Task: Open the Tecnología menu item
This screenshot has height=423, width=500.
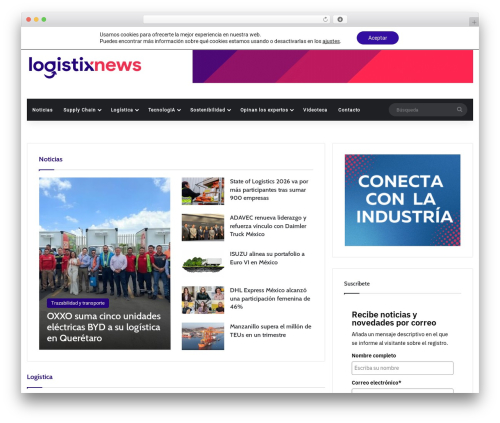Action: pyautogui.click(x=161, y=110)
